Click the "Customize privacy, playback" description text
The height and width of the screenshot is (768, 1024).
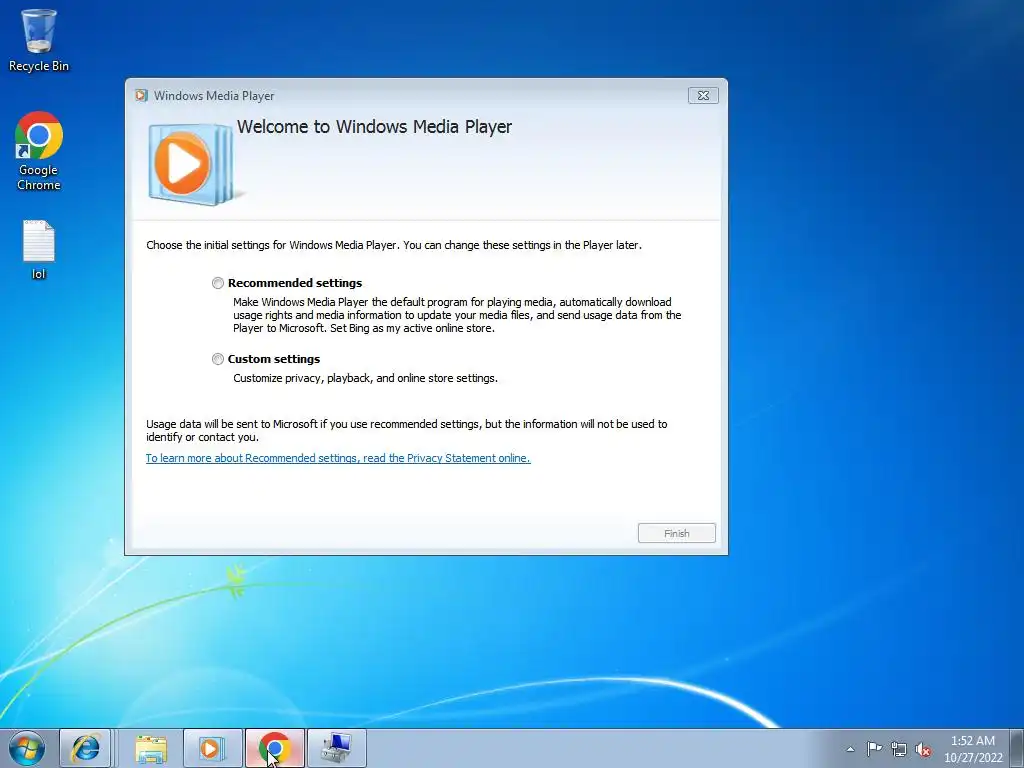(365, 378)
